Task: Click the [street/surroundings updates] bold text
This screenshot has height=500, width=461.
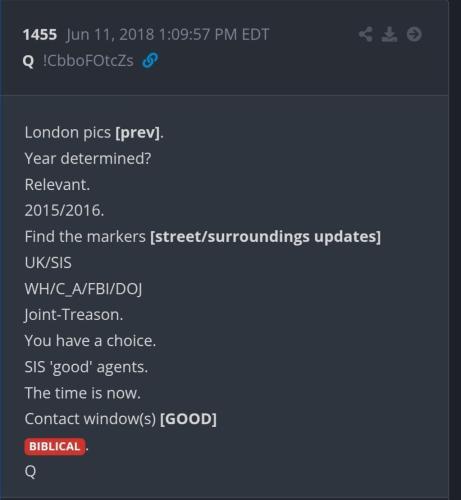Action: tap(265, 237)
